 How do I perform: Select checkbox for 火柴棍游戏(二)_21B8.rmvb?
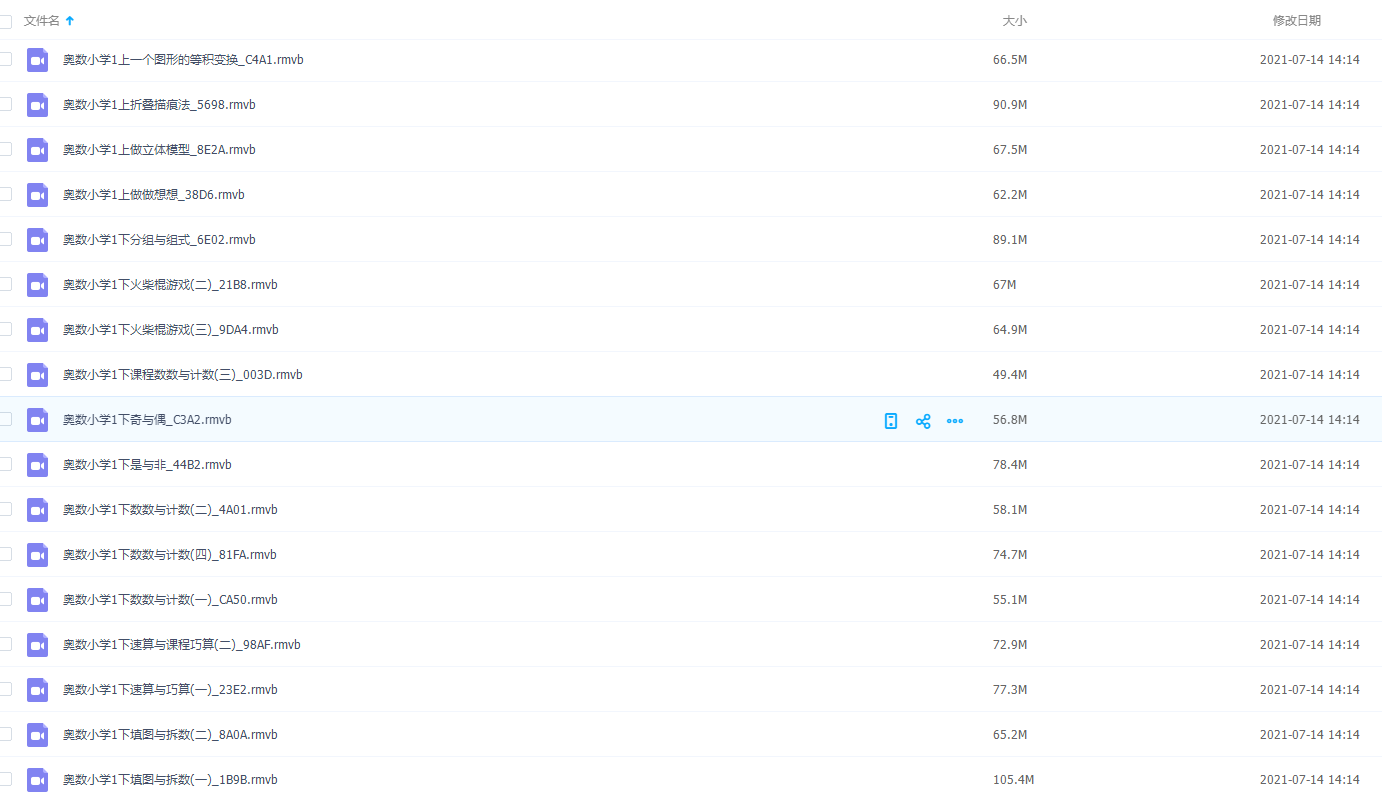click(6, 284)
